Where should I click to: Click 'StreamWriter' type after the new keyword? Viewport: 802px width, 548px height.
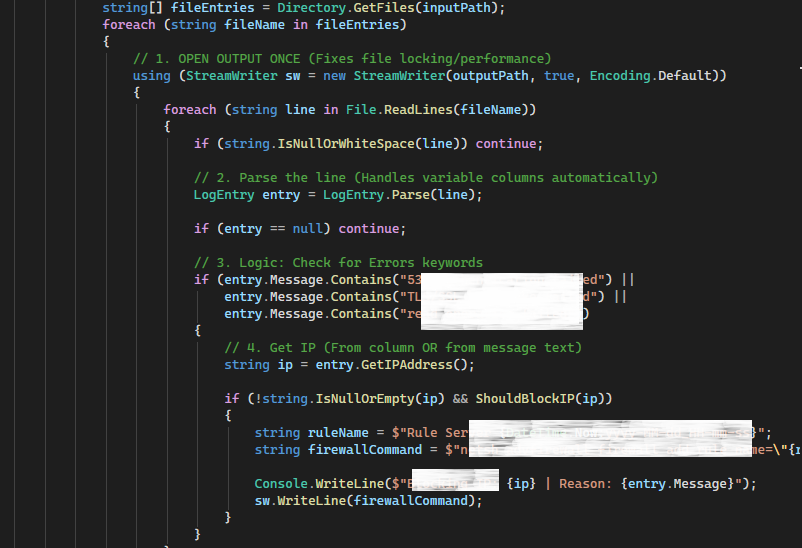[399, 76]
